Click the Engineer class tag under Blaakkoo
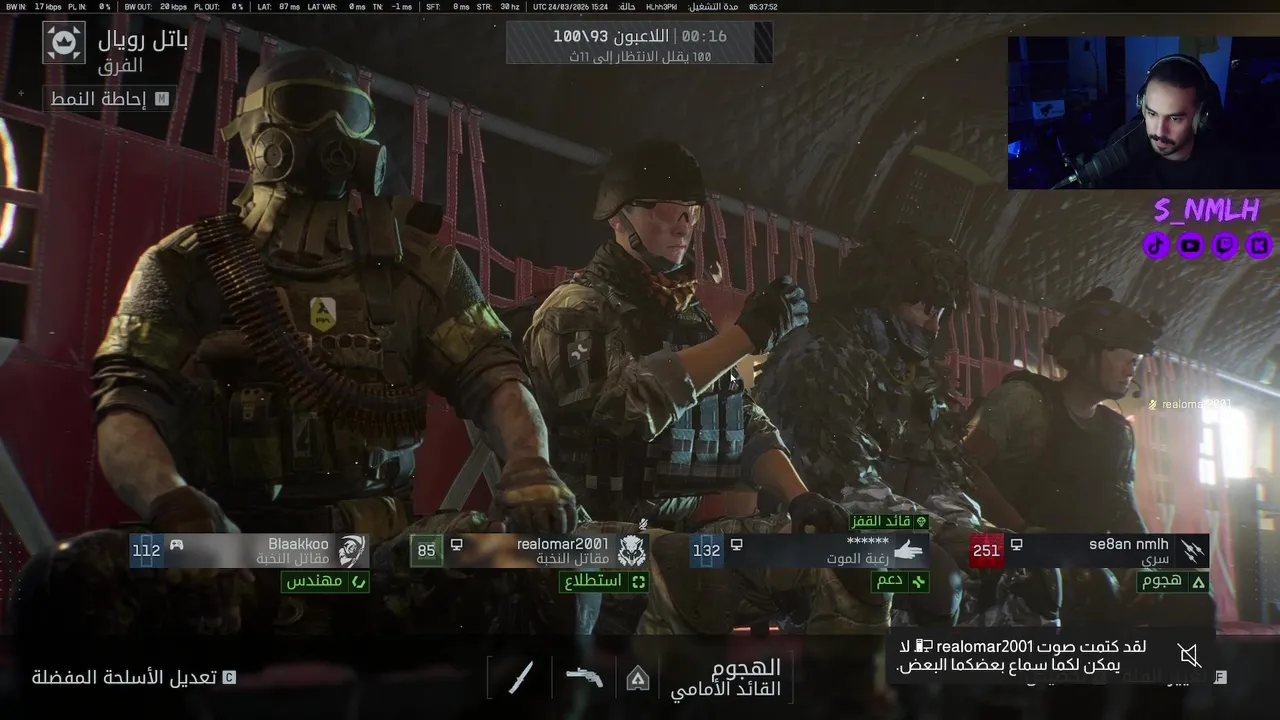 coord(324,581)
